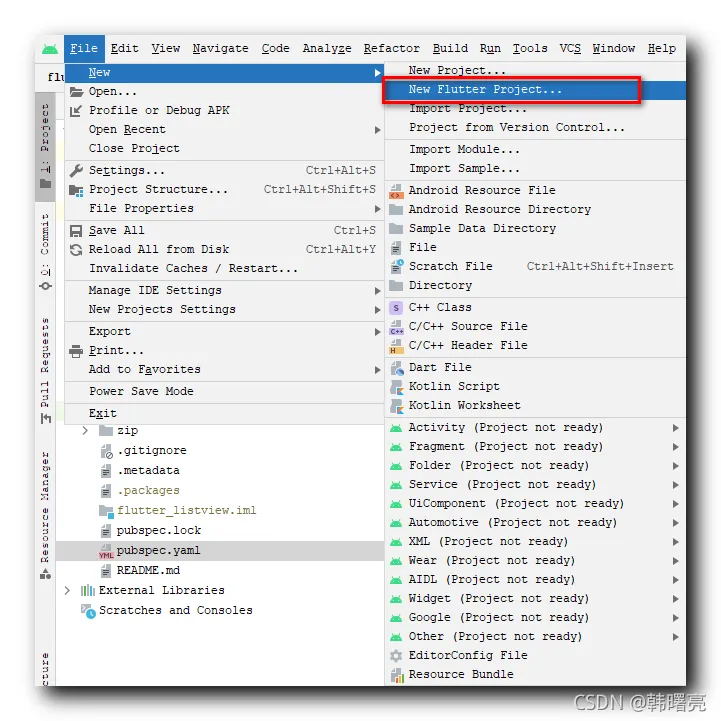The height and width of the screenshot is (721, 721).
Task: Expand the Manage IDE Settings submenu arrow
Action: pyautogui.click(x=377, y=291)
